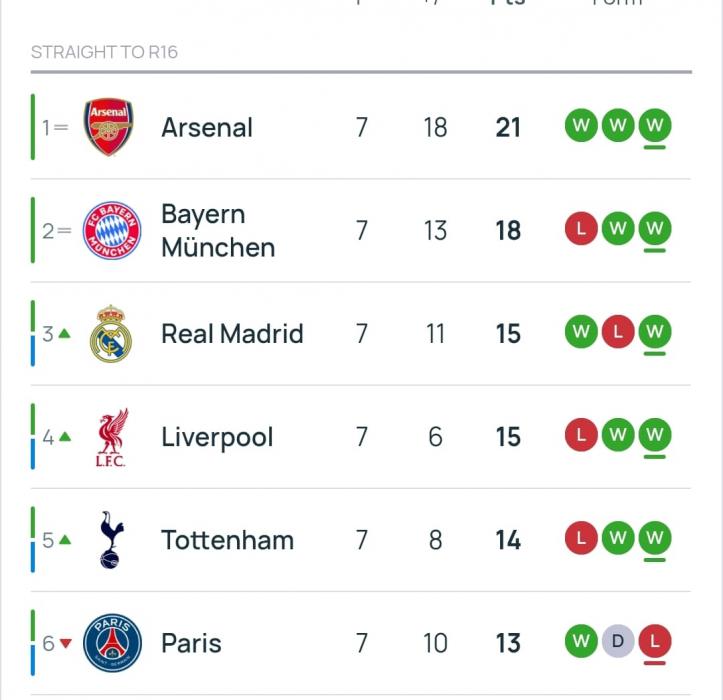Click the Arsenal club crest

click(109, 127)
